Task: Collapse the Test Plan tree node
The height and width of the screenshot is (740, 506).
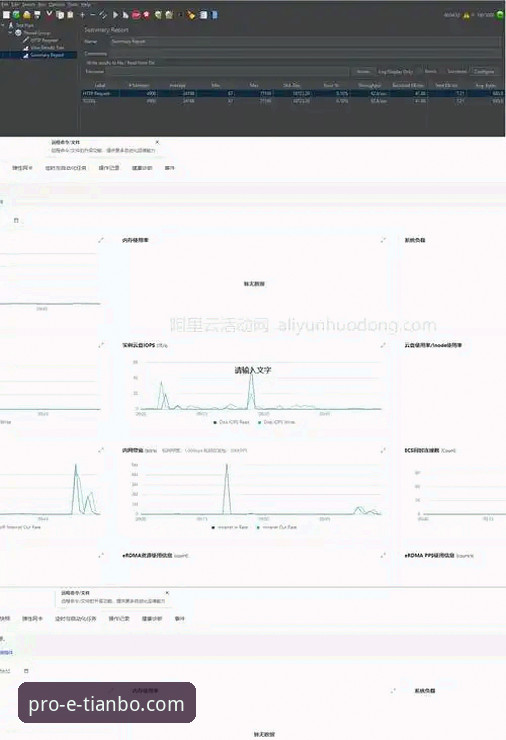Action: (x=3, y=25)
